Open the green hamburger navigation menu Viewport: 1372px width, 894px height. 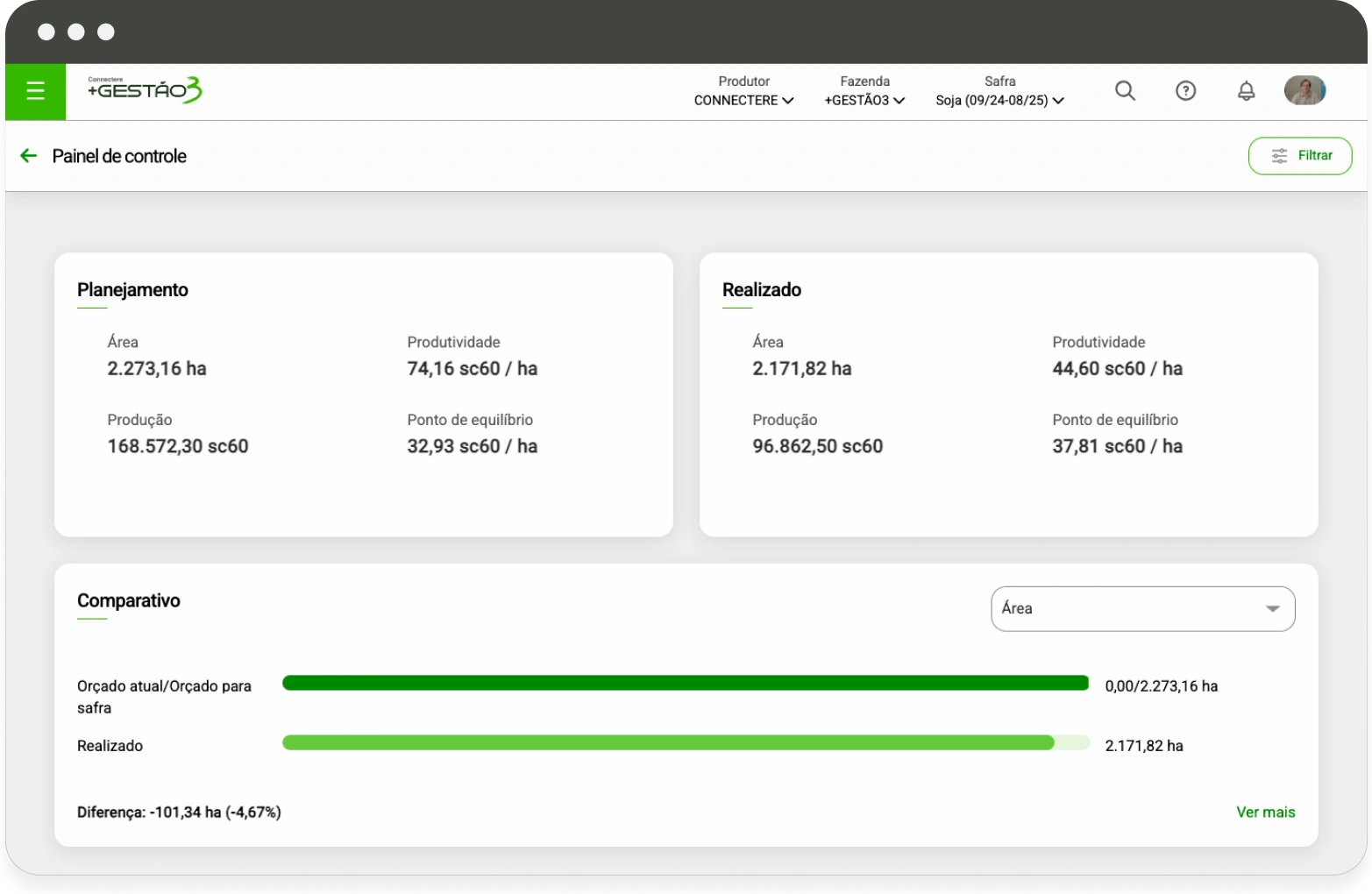click(35, 91)
